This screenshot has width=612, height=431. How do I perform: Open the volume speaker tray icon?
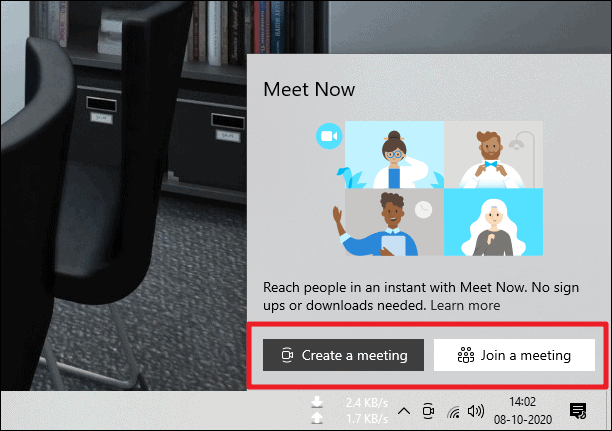[476, 411]
